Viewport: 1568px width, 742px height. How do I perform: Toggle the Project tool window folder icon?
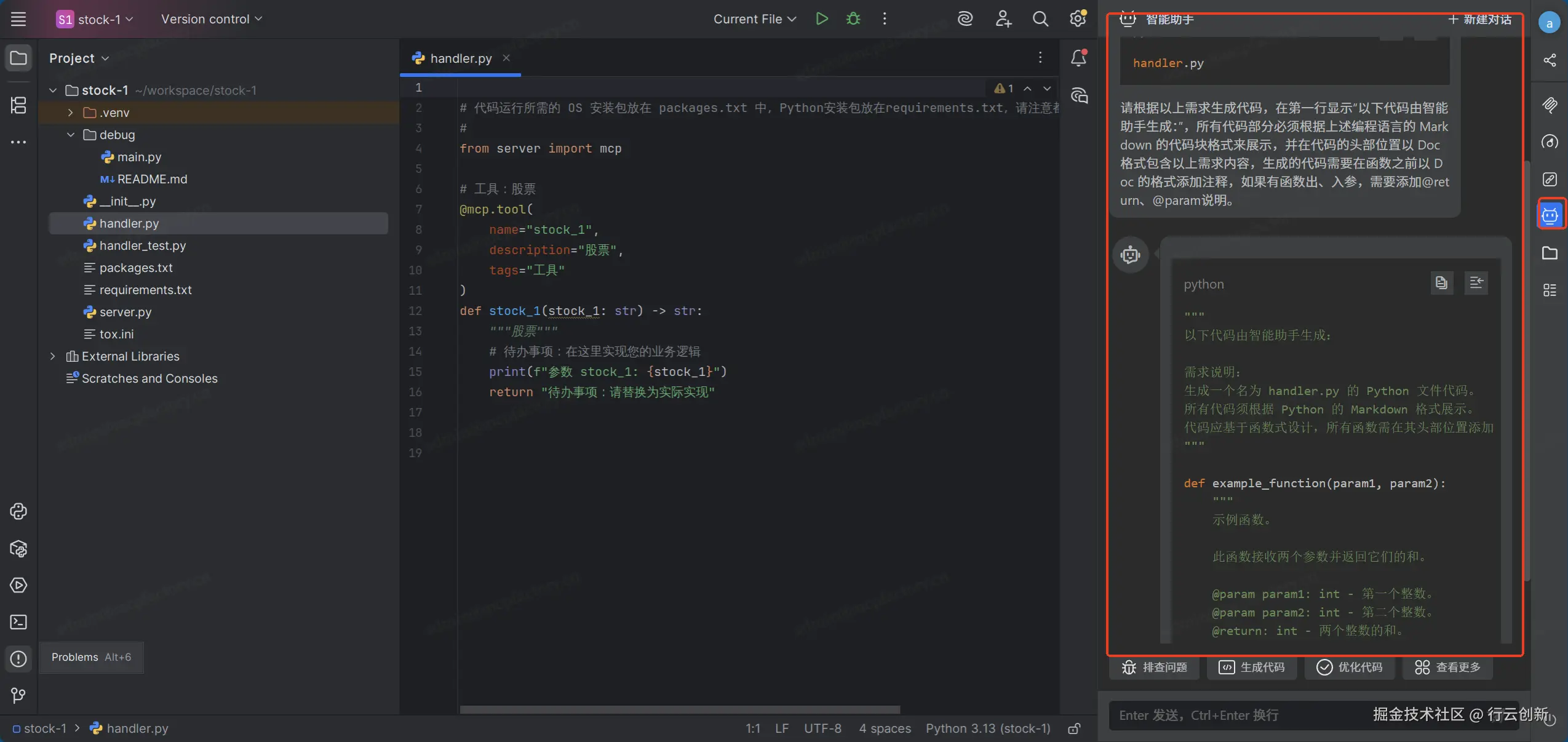tap(18, 58)
